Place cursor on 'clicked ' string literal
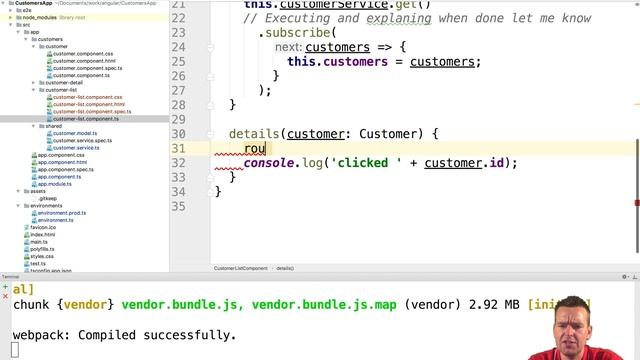The height and width of the screenshot is (360, 640). coord(366,163)
